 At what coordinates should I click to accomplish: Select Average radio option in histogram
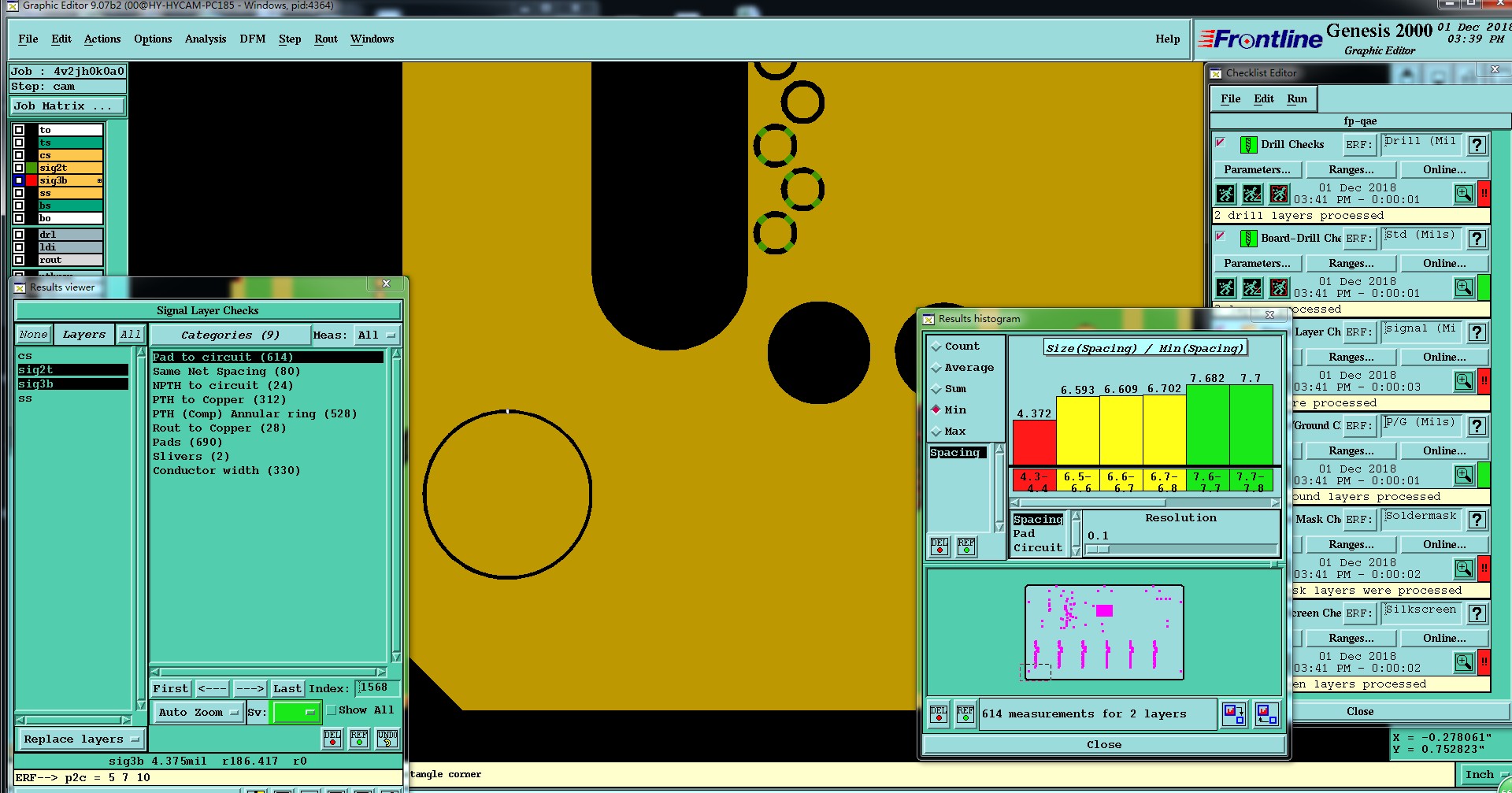point(936,368)
